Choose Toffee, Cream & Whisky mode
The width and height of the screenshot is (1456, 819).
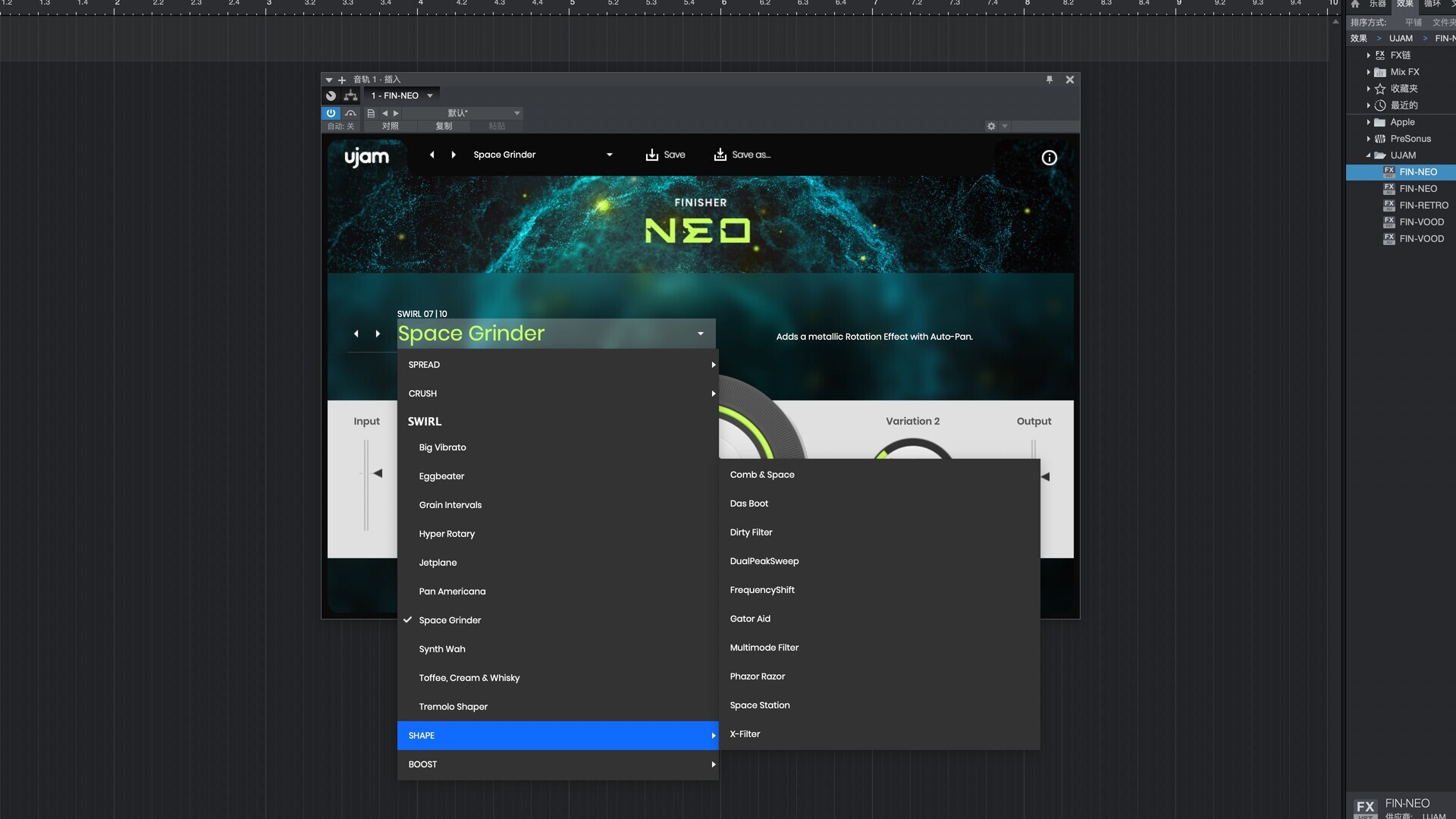(x=557, y=678)
